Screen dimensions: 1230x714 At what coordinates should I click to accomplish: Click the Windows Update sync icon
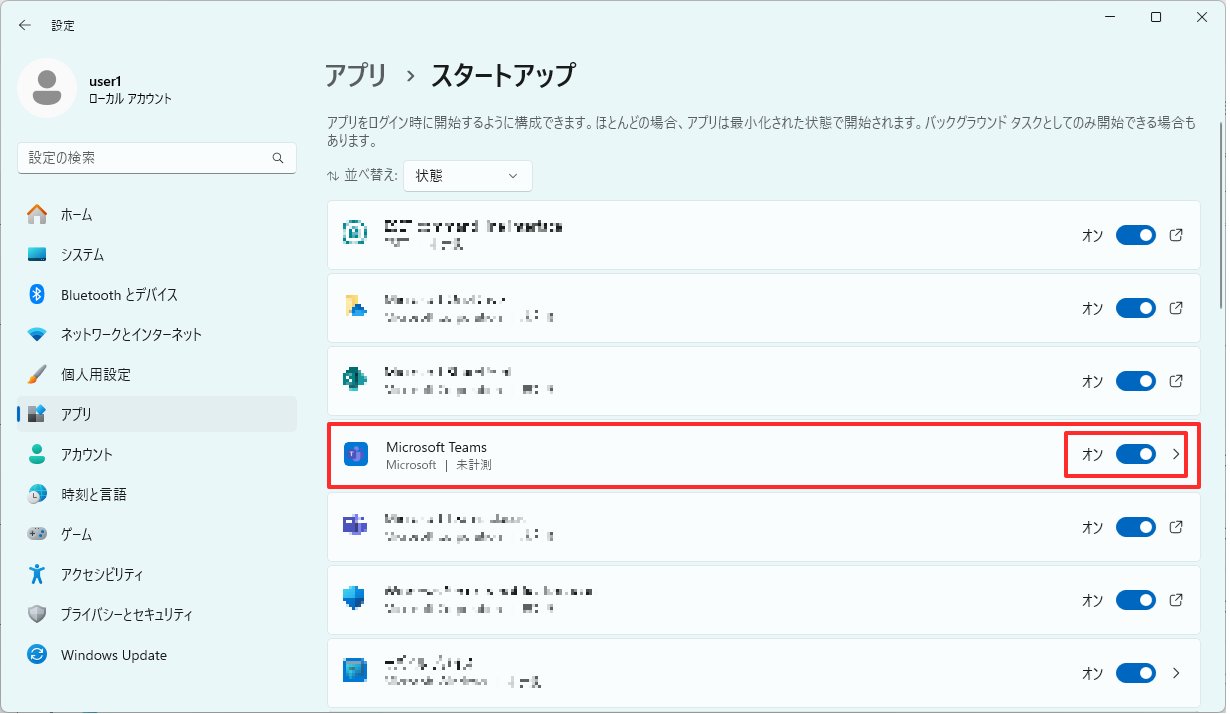pos(37,655)
